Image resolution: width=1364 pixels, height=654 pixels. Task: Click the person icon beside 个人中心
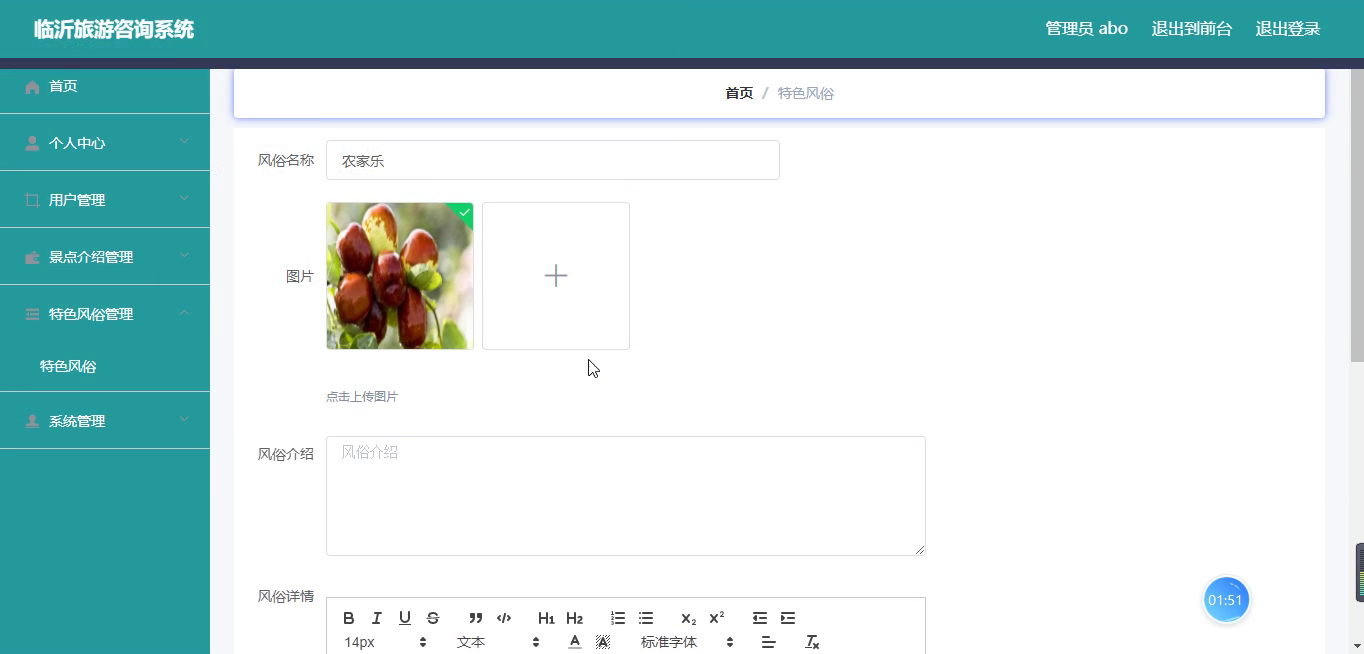click(32, 143)
